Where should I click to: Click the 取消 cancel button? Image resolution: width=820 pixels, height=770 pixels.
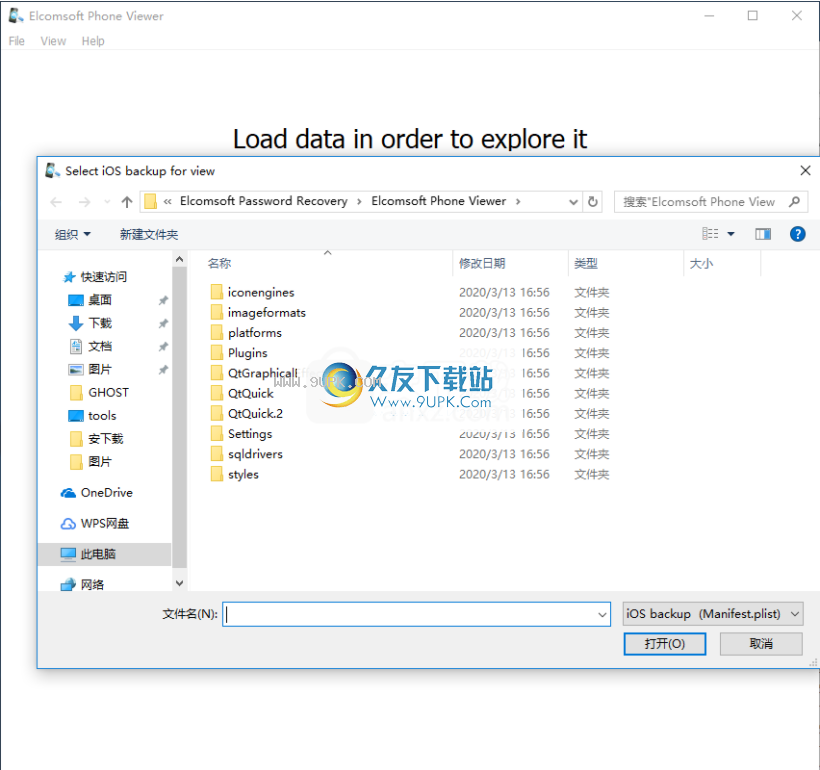pos(761,643)
